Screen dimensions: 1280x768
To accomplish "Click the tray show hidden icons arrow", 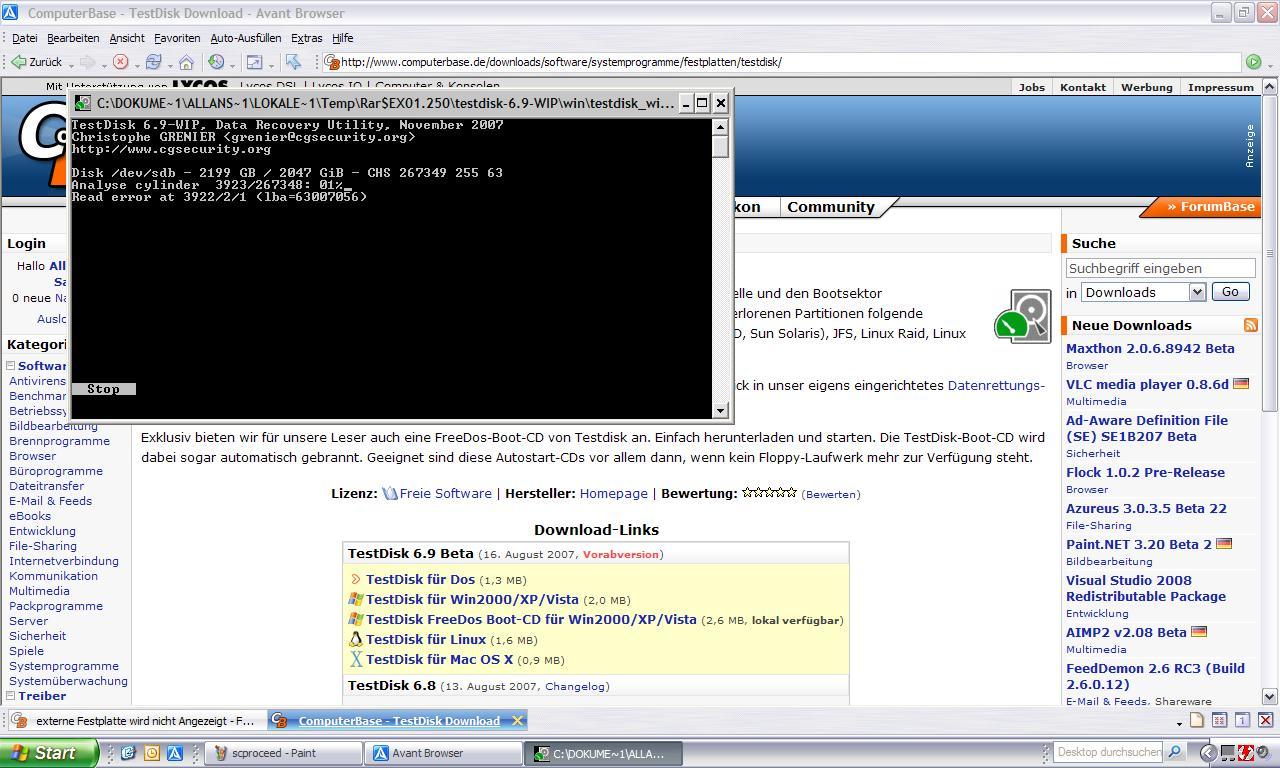I will (x=1207, y=753).
